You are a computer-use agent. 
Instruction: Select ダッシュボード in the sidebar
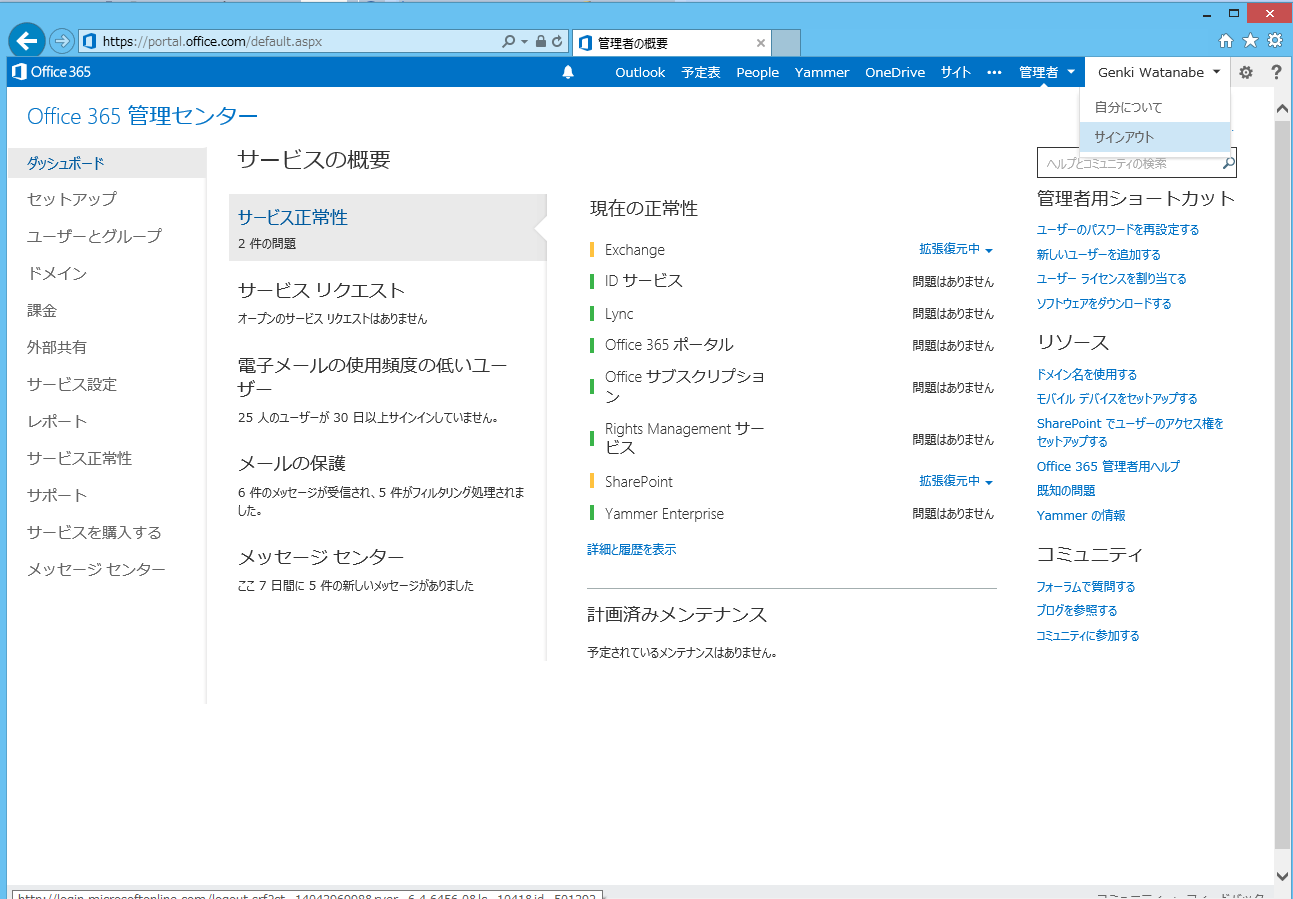tap(107, 163)
